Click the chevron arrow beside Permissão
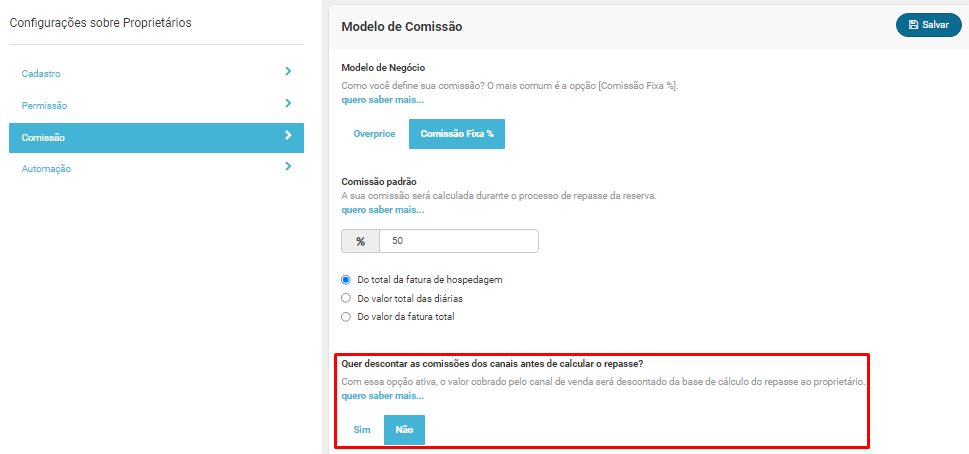The height and width of the screenshot is (454, 969). [288, 103]
